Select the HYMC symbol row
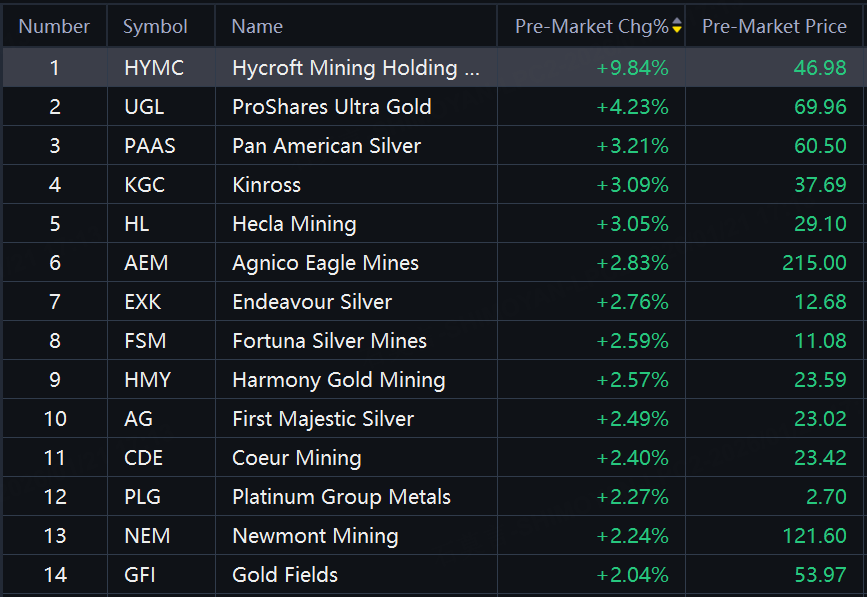The image size is (867, 597). pyautogui.click(x=154, y=68)
